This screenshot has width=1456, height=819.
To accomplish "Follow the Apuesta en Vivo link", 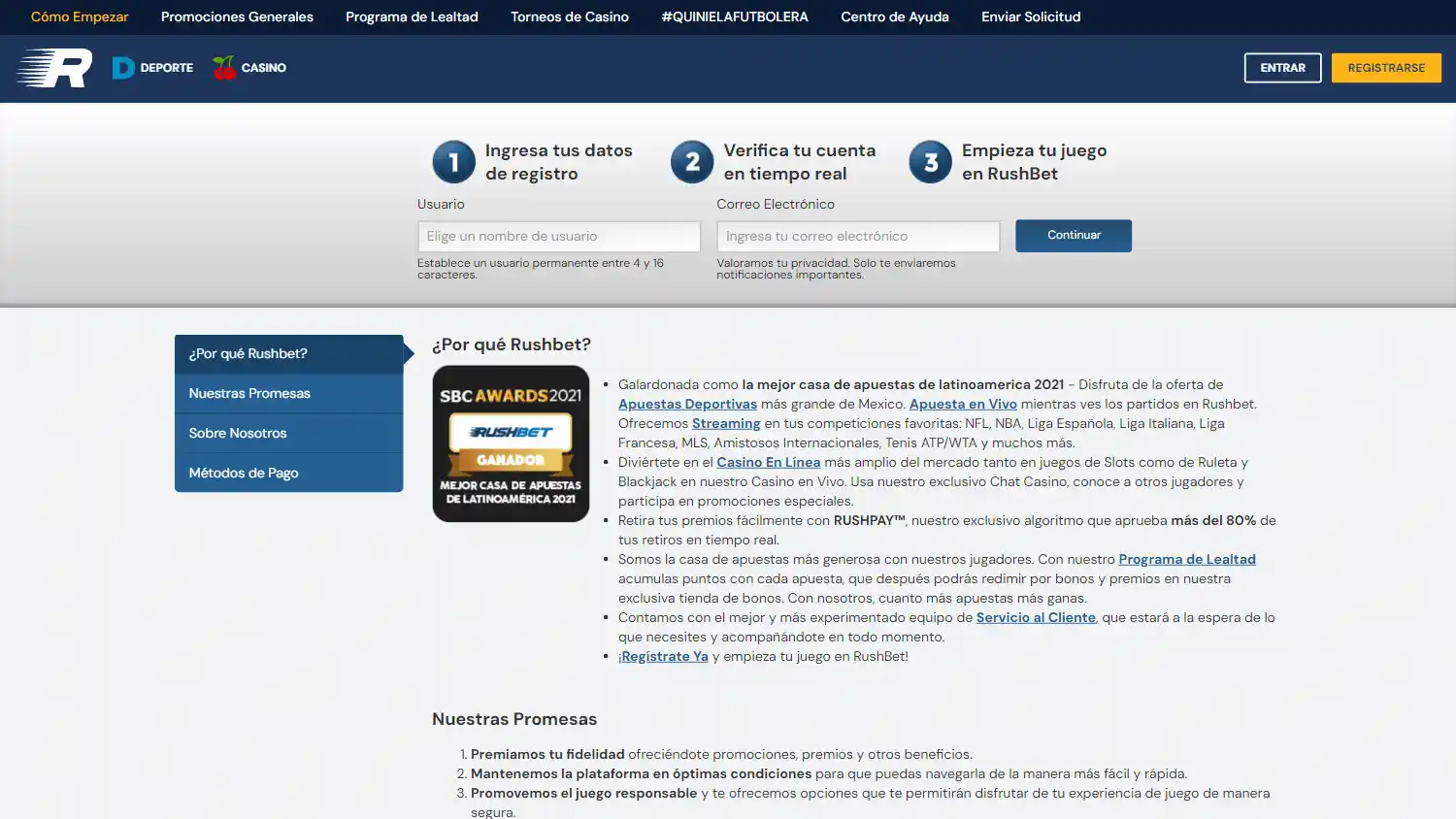I will pos(963,404).
